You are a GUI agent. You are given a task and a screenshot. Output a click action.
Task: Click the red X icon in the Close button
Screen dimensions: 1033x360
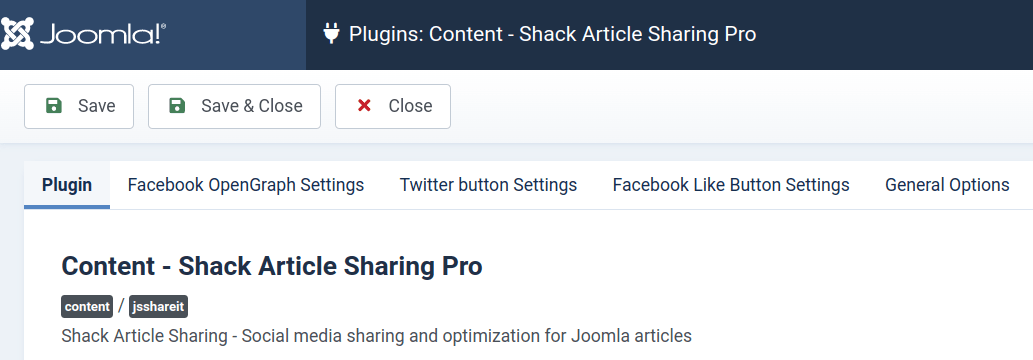(364, 106)
